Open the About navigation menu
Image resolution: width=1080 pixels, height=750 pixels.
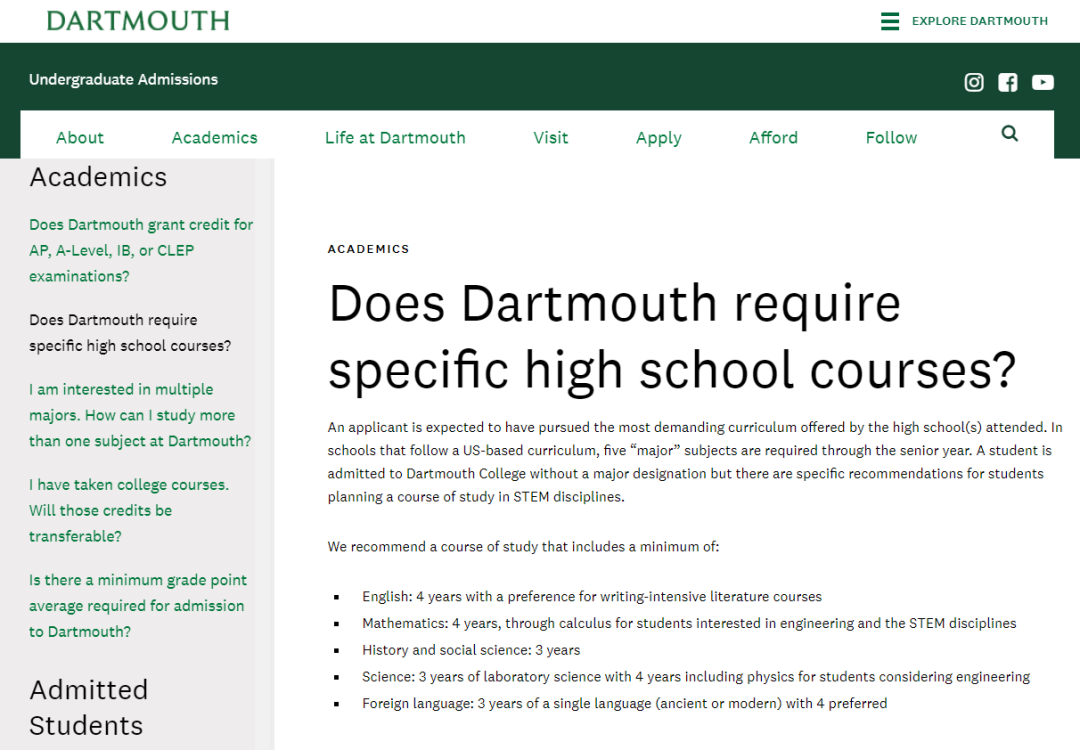click(80, 138)
